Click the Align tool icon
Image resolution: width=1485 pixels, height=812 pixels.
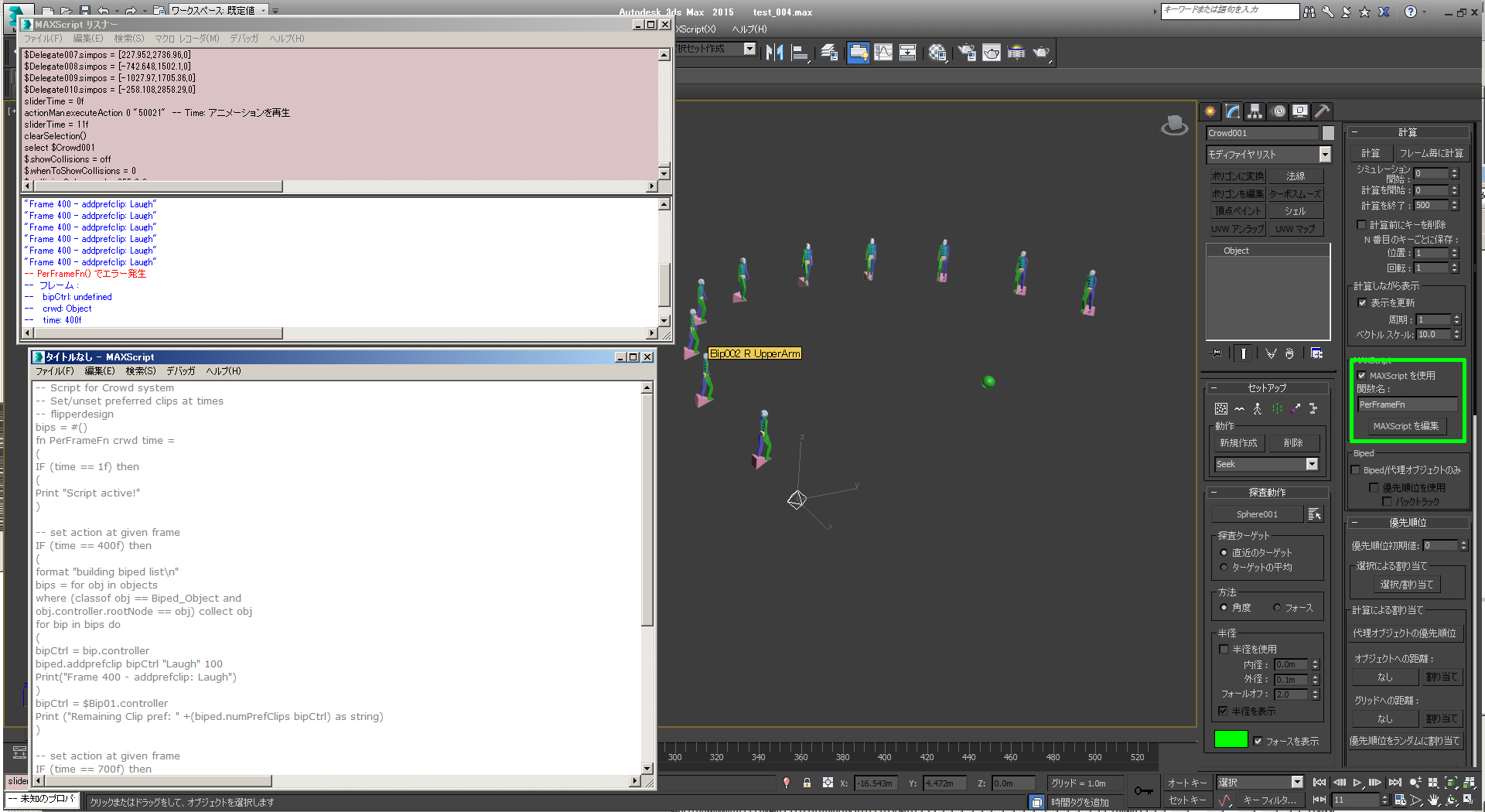[x=801, y=53]
